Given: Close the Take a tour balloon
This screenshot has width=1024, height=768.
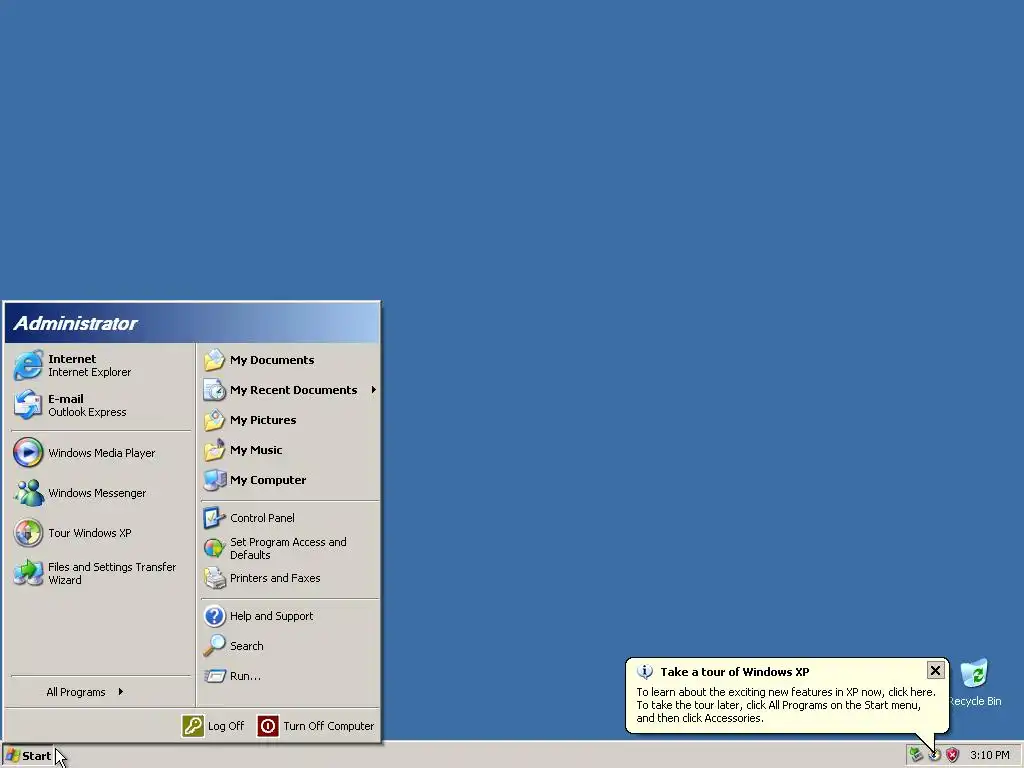Looking at the screenshot, I should tap(935, 670).
